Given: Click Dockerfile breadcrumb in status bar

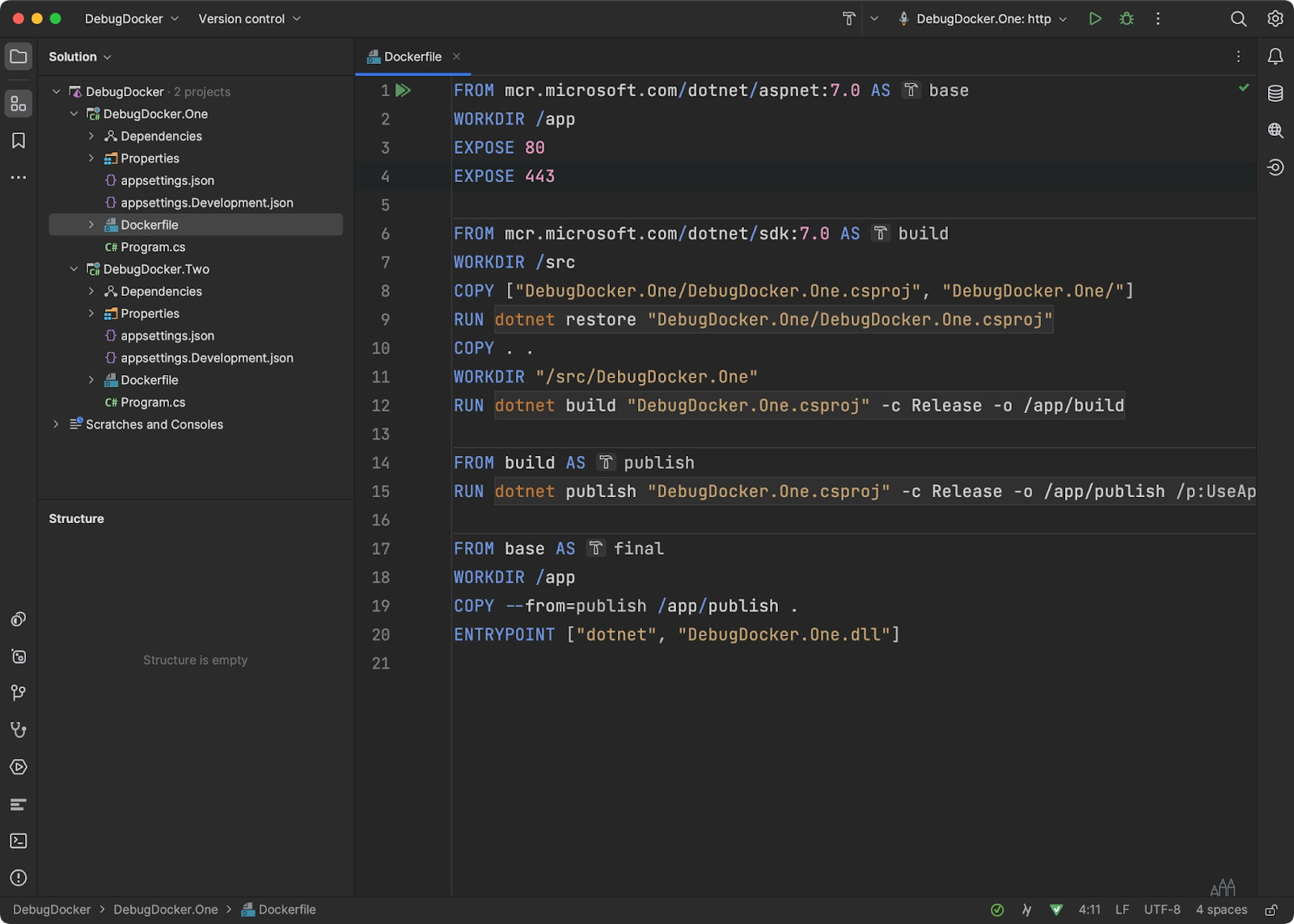Looking at the screenshot, I should [x=279, y=910].
